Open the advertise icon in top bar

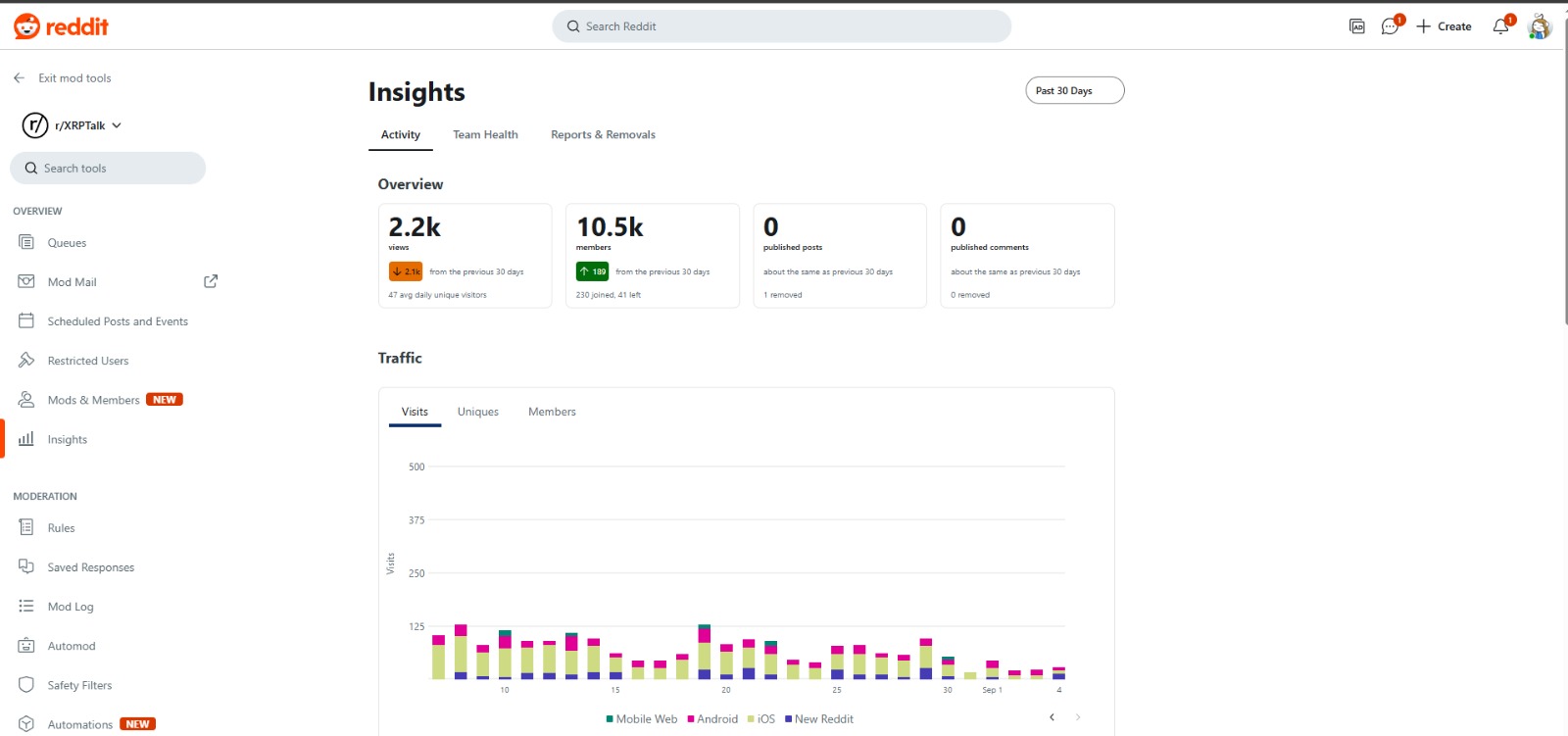tap(1357, 26)
